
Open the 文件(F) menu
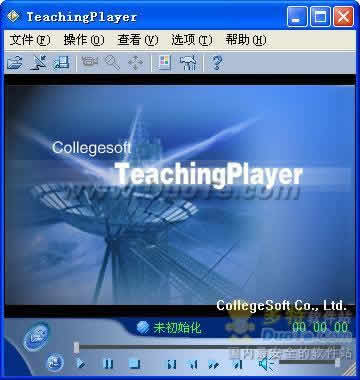click(30, 40)
